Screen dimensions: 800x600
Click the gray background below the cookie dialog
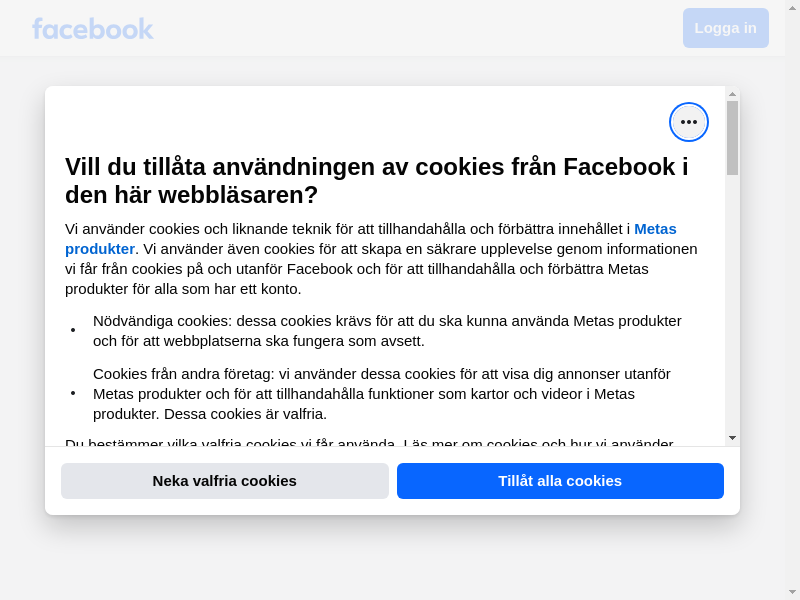click(392, 556)
